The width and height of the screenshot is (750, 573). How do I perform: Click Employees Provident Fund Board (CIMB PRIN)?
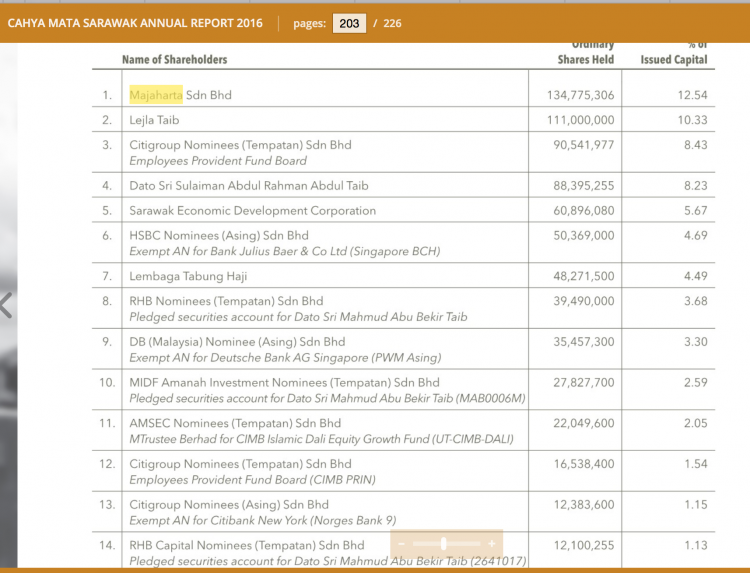(x=253, y=480)
